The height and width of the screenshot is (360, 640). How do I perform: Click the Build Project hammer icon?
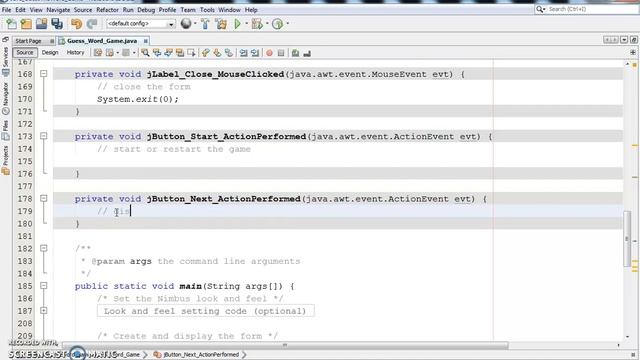click(x=205, y=24)
